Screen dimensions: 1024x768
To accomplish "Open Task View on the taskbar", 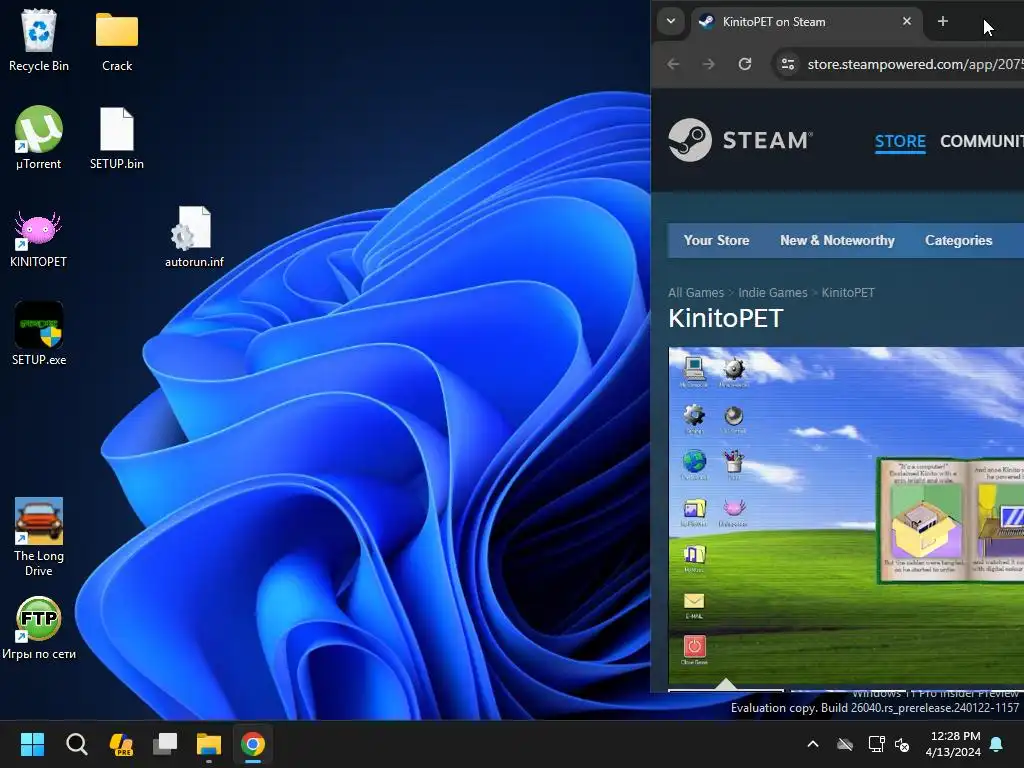I will click(165, 744).
